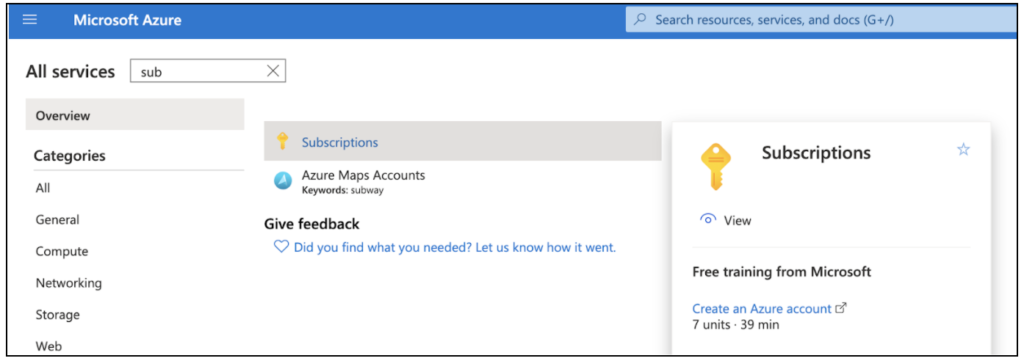Click View on the Subscriptions card
1024x361 pixels.
[737, 221]
